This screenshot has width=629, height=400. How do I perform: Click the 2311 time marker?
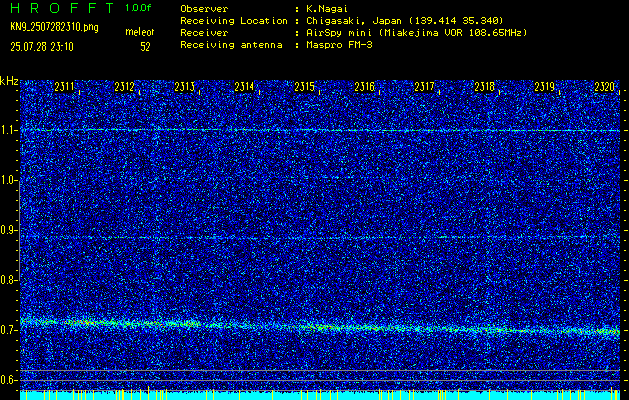click(x=65, y=87)
